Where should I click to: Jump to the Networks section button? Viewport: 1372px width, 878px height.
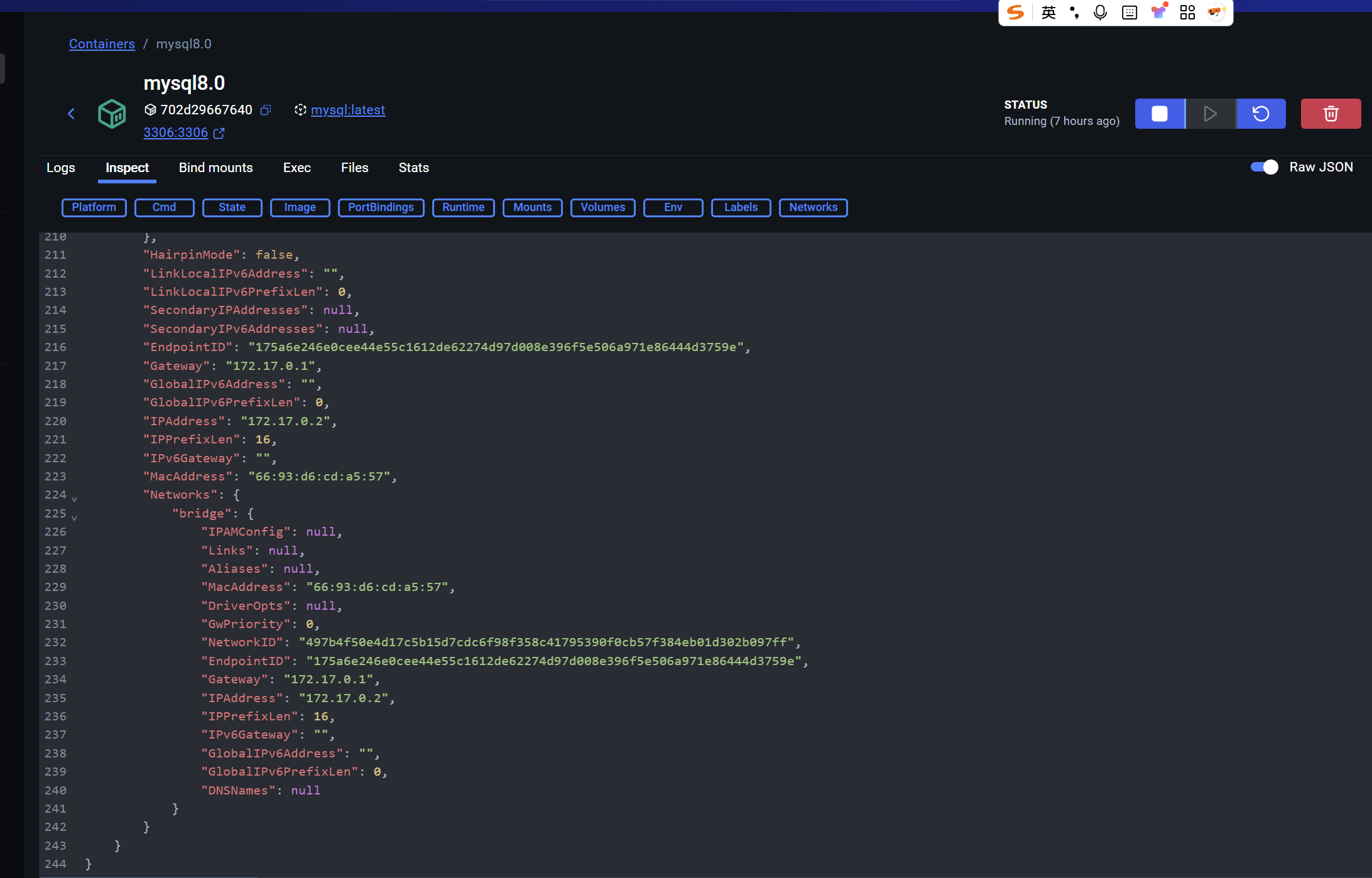[x=813, y=207]
